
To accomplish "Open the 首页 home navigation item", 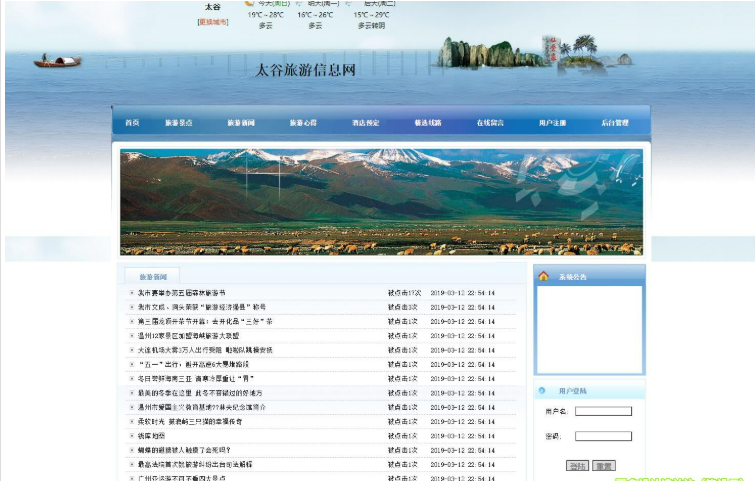I will (132, 123).
